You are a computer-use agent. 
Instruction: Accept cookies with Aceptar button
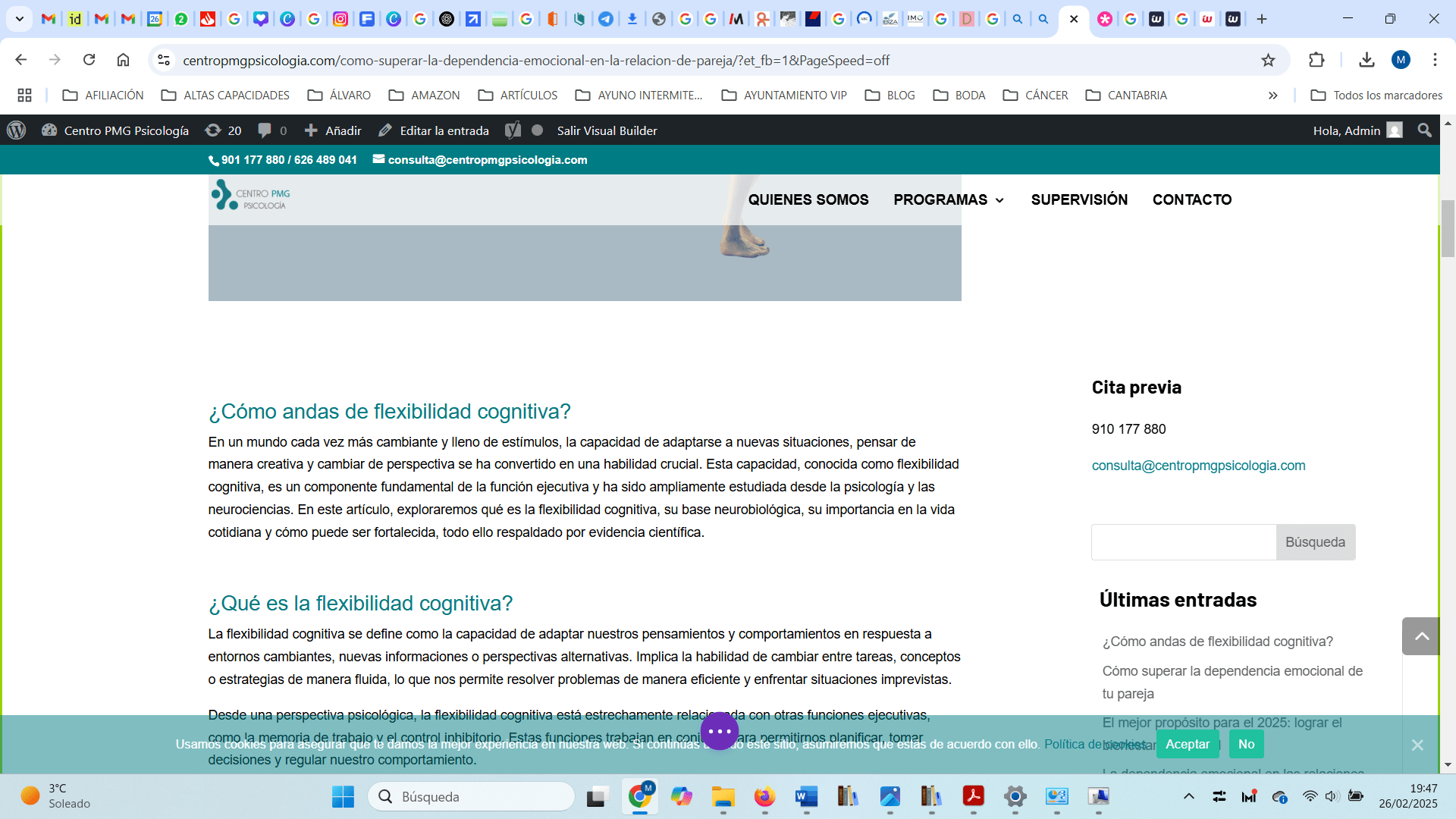[1187, 744]
